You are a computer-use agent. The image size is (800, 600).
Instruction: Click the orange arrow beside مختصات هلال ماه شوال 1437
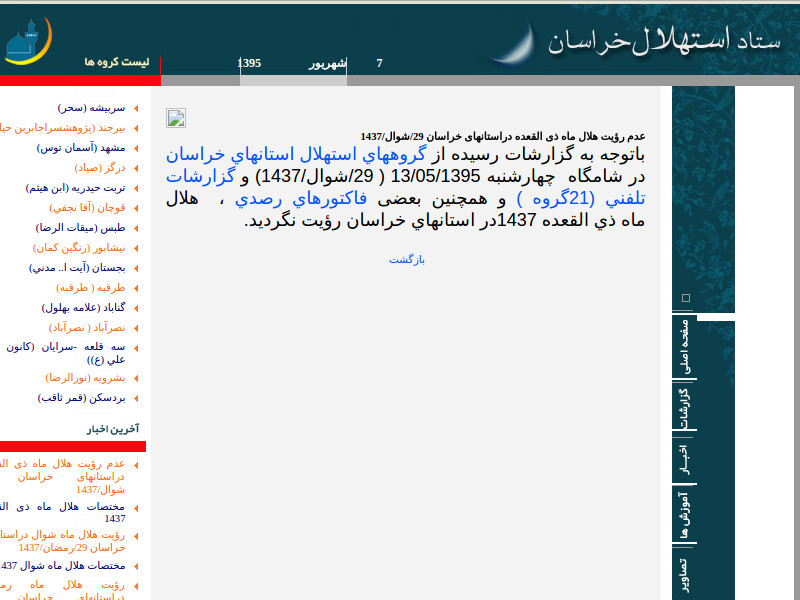tap(137, 566)
